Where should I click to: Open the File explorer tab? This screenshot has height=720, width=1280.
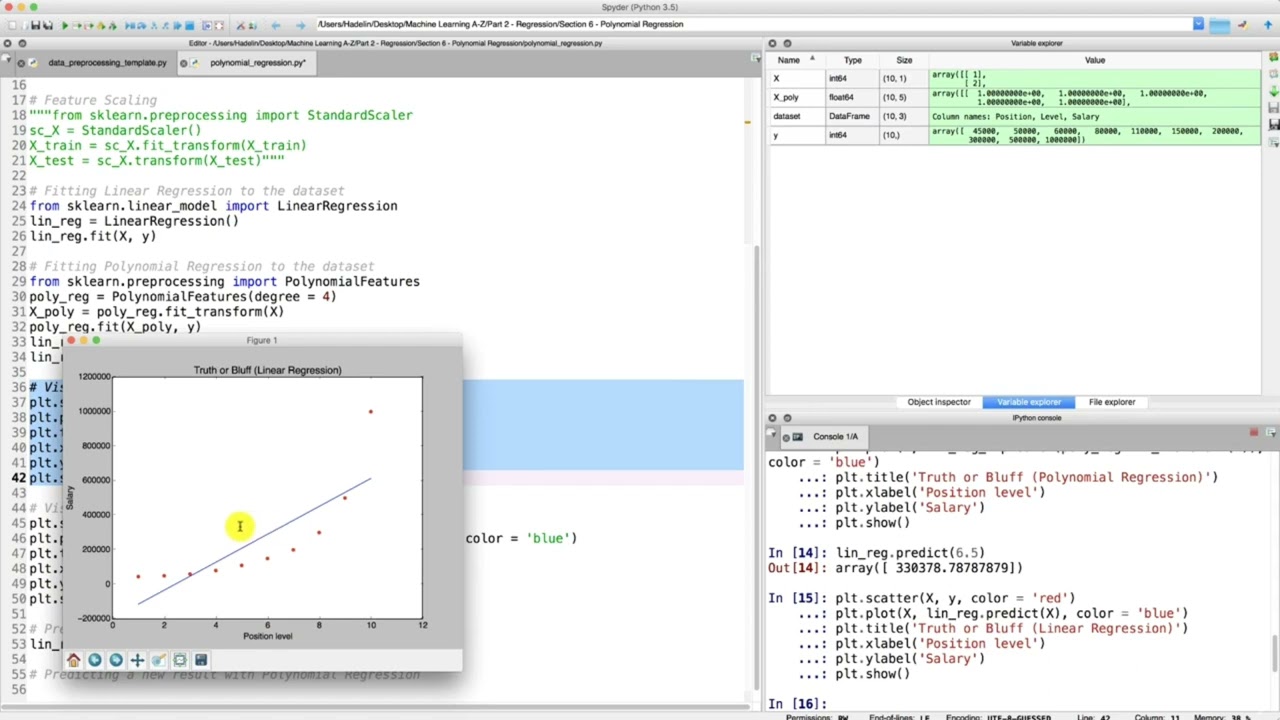pos(1112,402)
